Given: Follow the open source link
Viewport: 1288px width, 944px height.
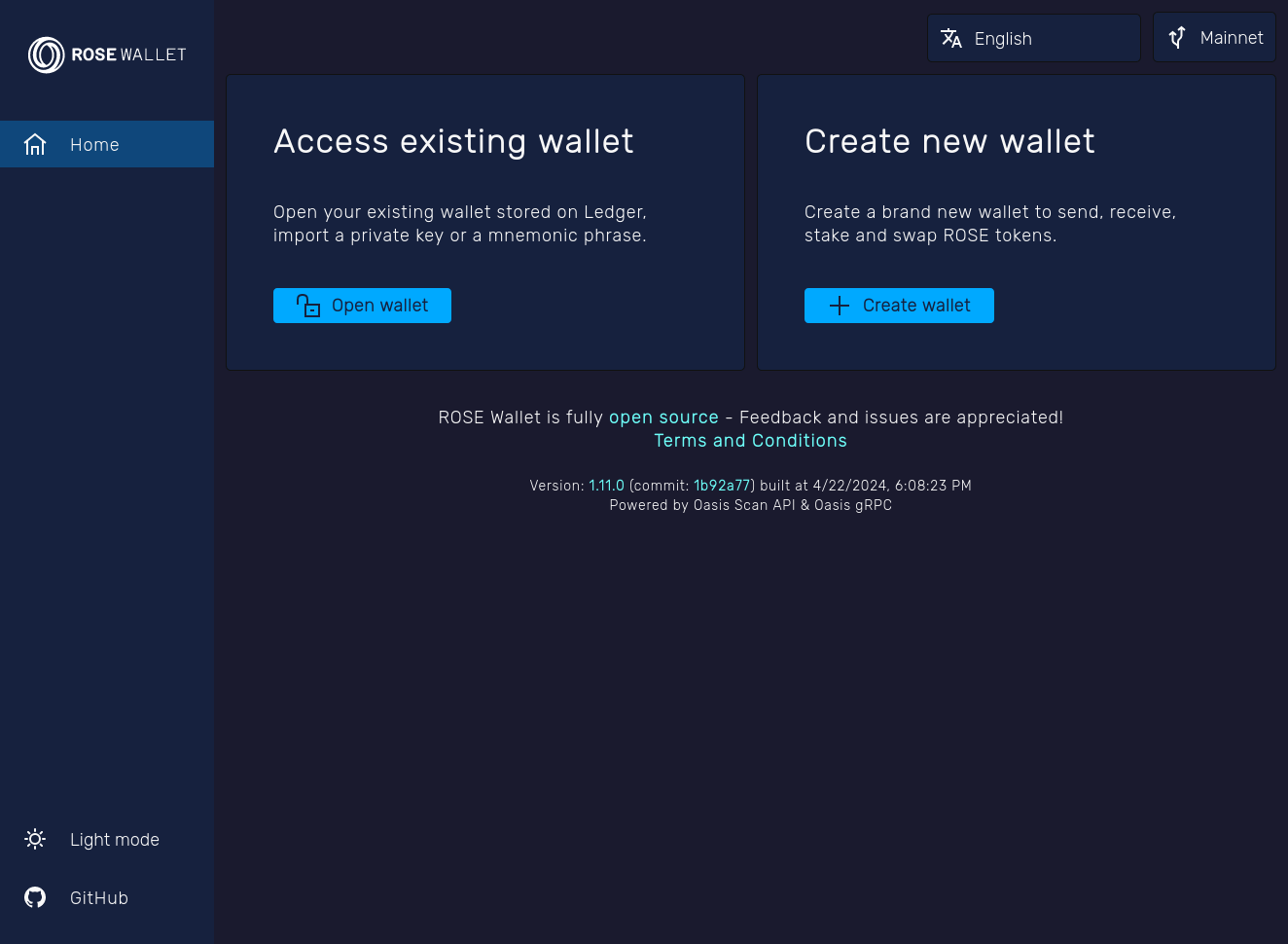Looking at the screenshot, I should [663, 418].
